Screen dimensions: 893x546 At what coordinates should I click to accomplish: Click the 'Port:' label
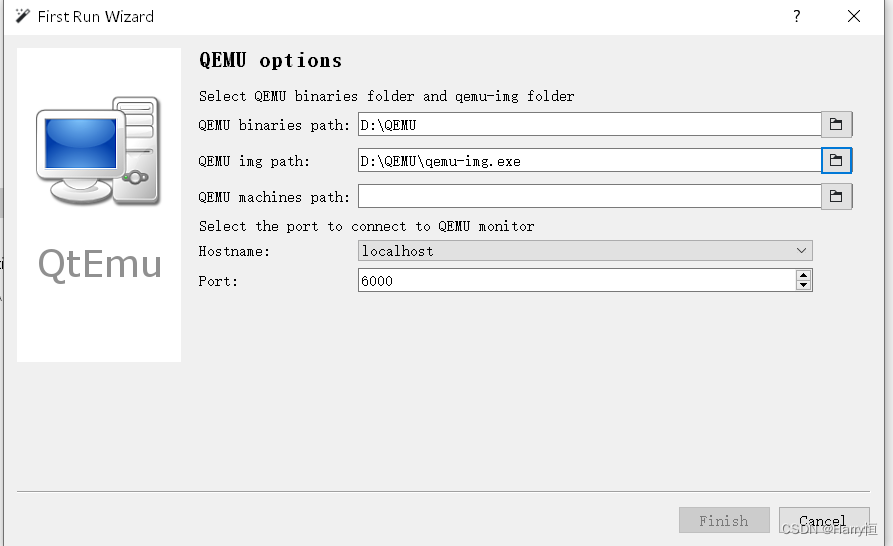(x=218, y=281)
